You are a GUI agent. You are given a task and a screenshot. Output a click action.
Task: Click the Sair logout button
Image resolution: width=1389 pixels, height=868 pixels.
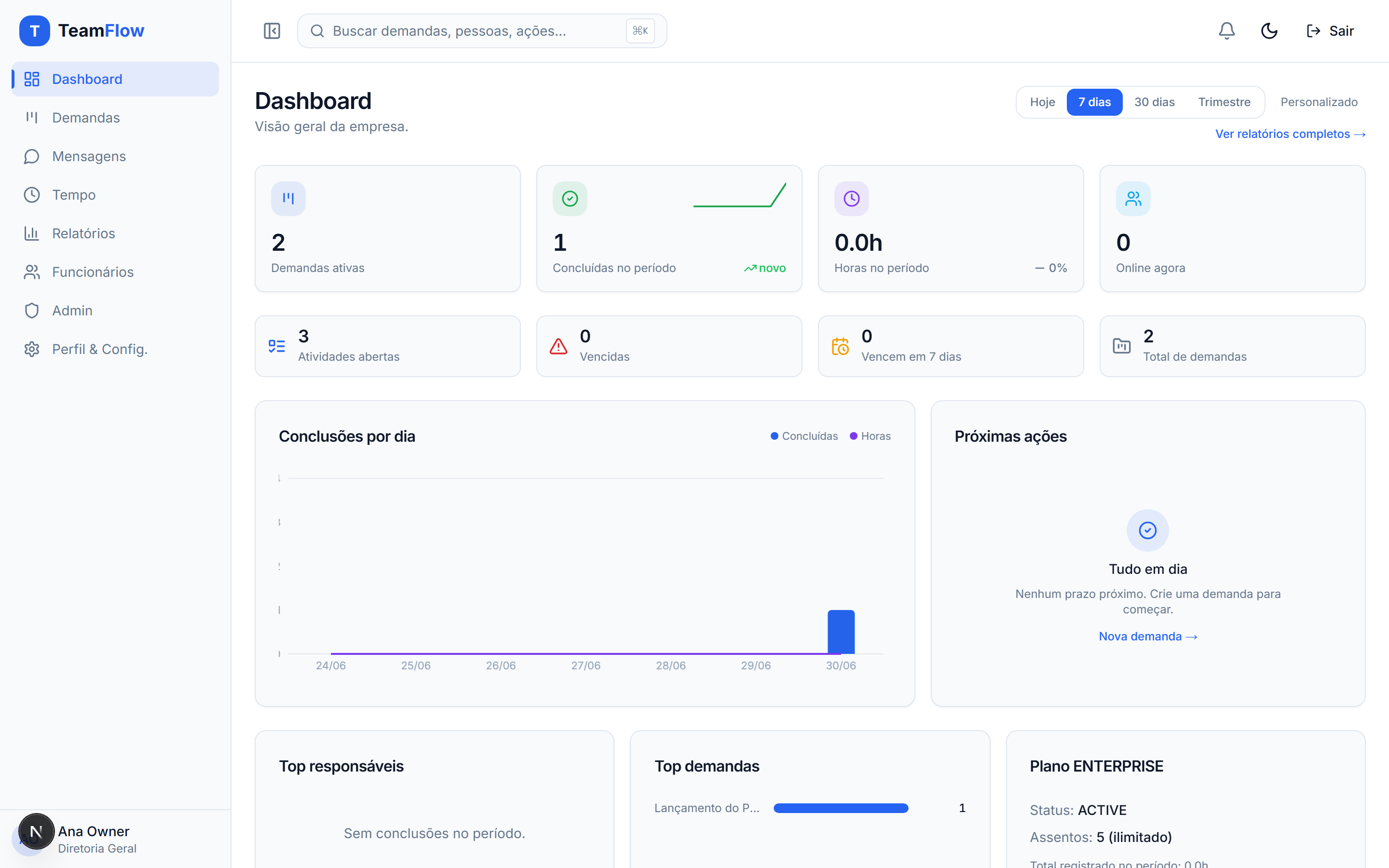point(1330,30)
